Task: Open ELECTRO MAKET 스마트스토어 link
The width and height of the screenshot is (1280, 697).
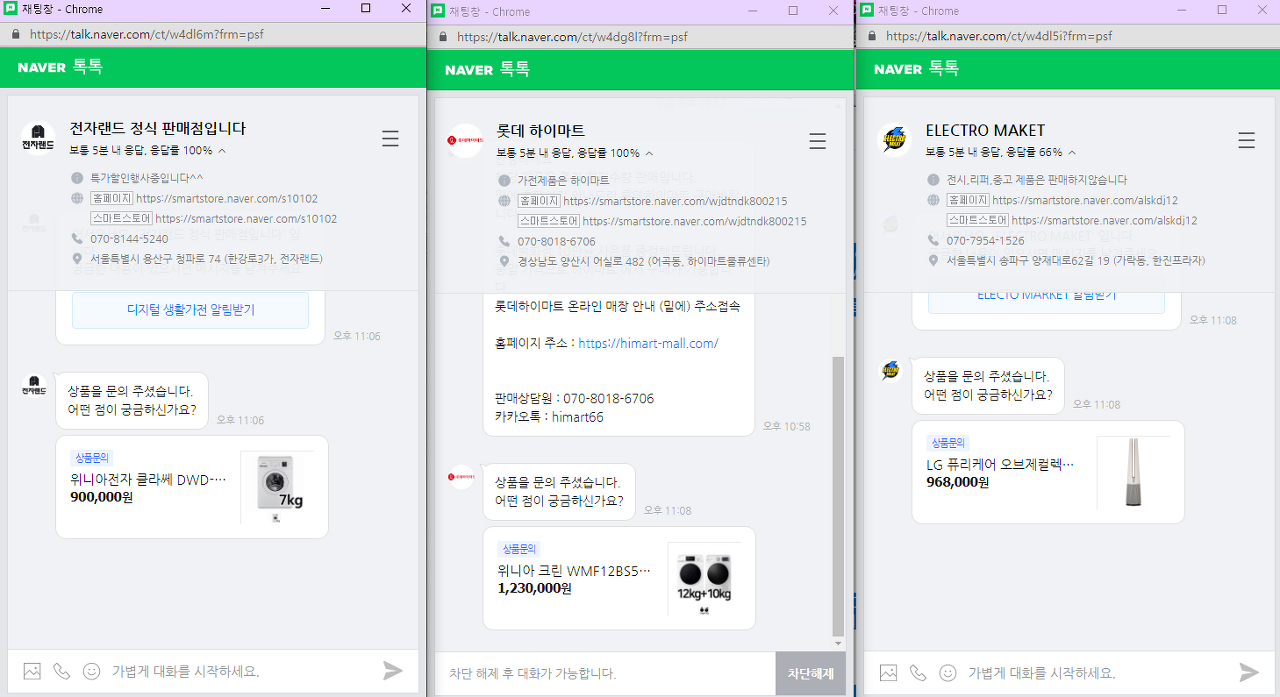Action: (1104, 220)
